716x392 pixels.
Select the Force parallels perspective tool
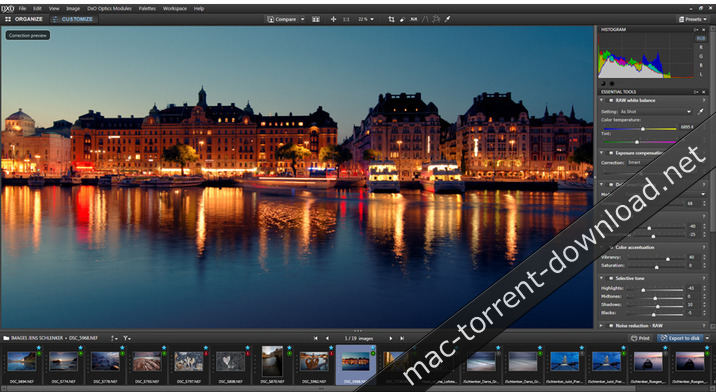click(425, 19)
